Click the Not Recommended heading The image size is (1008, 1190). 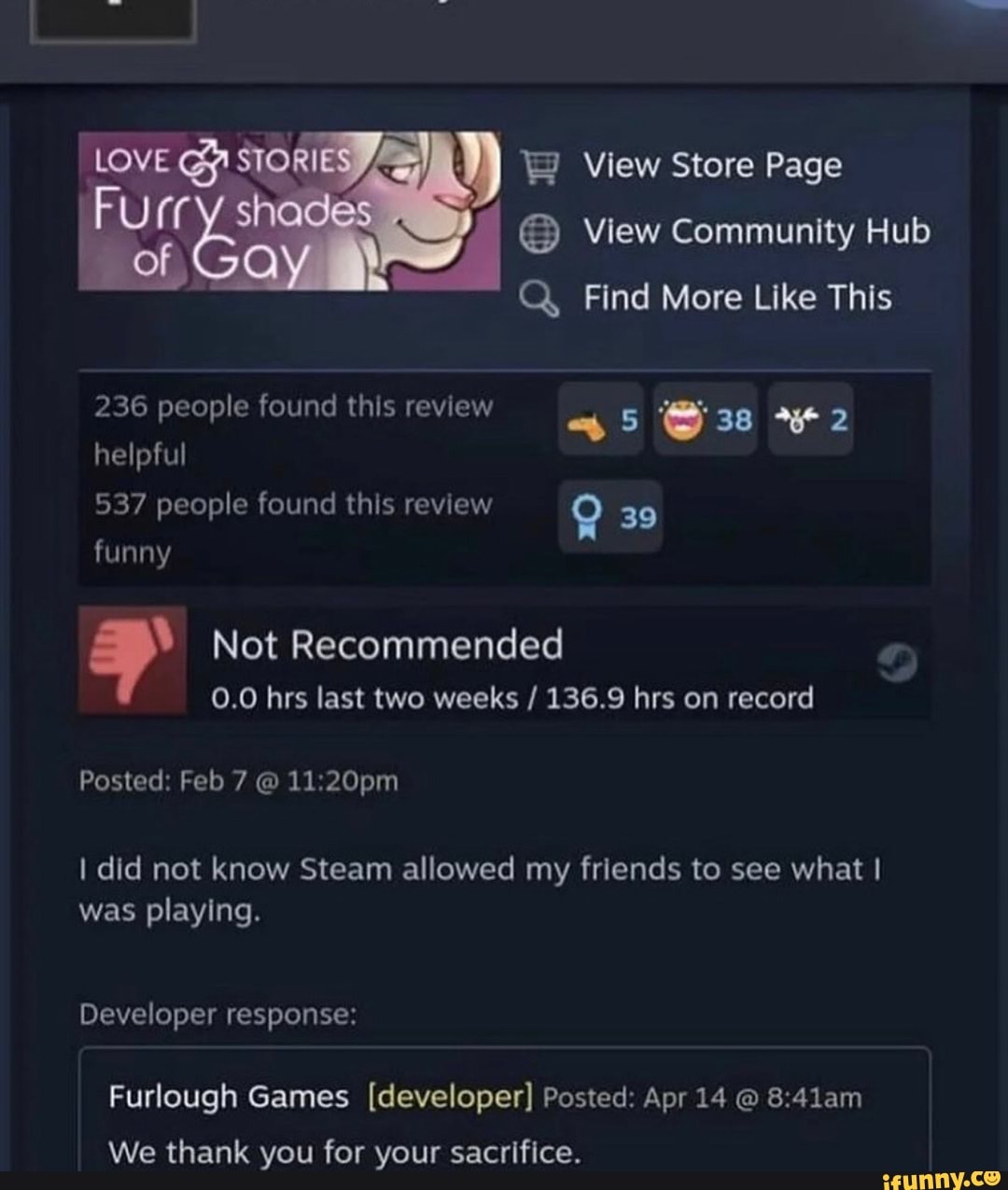pos(387,645)
